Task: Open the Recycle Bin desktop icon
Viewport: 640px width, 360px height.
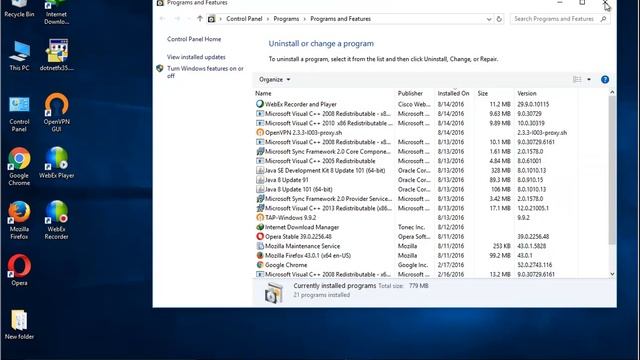Action: tap(19, 9)
